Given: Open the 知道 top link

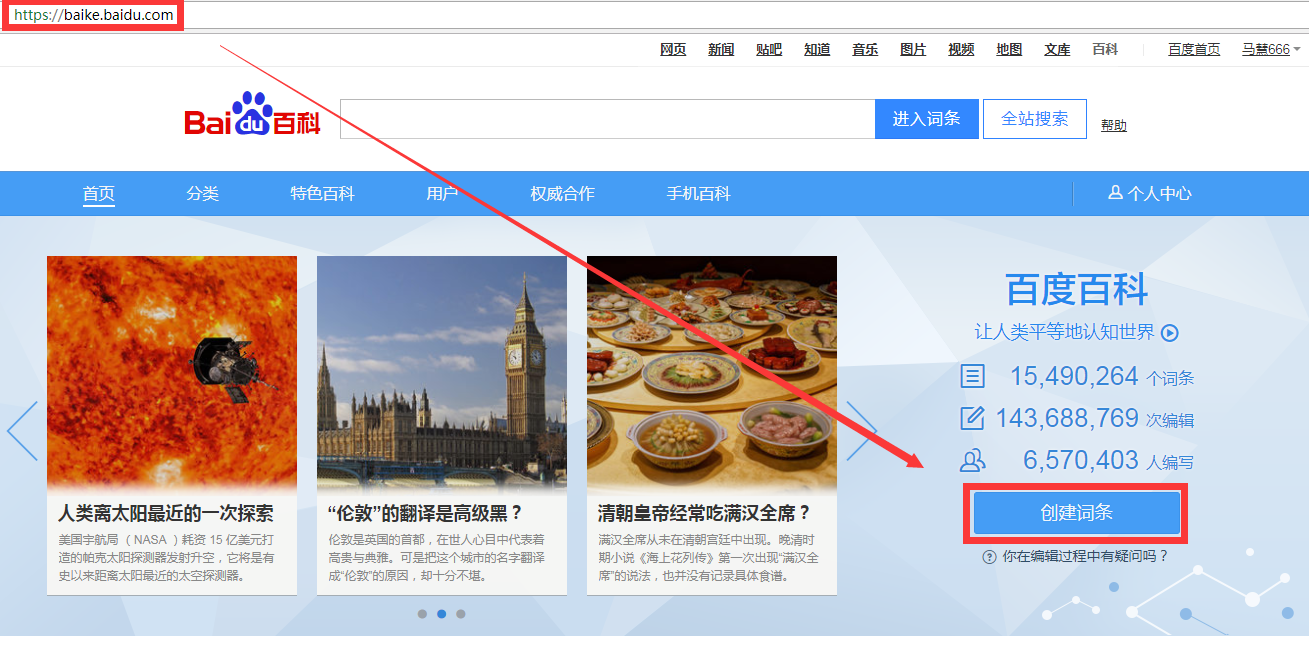Looking at the screenshot, I should pos(817,49).
